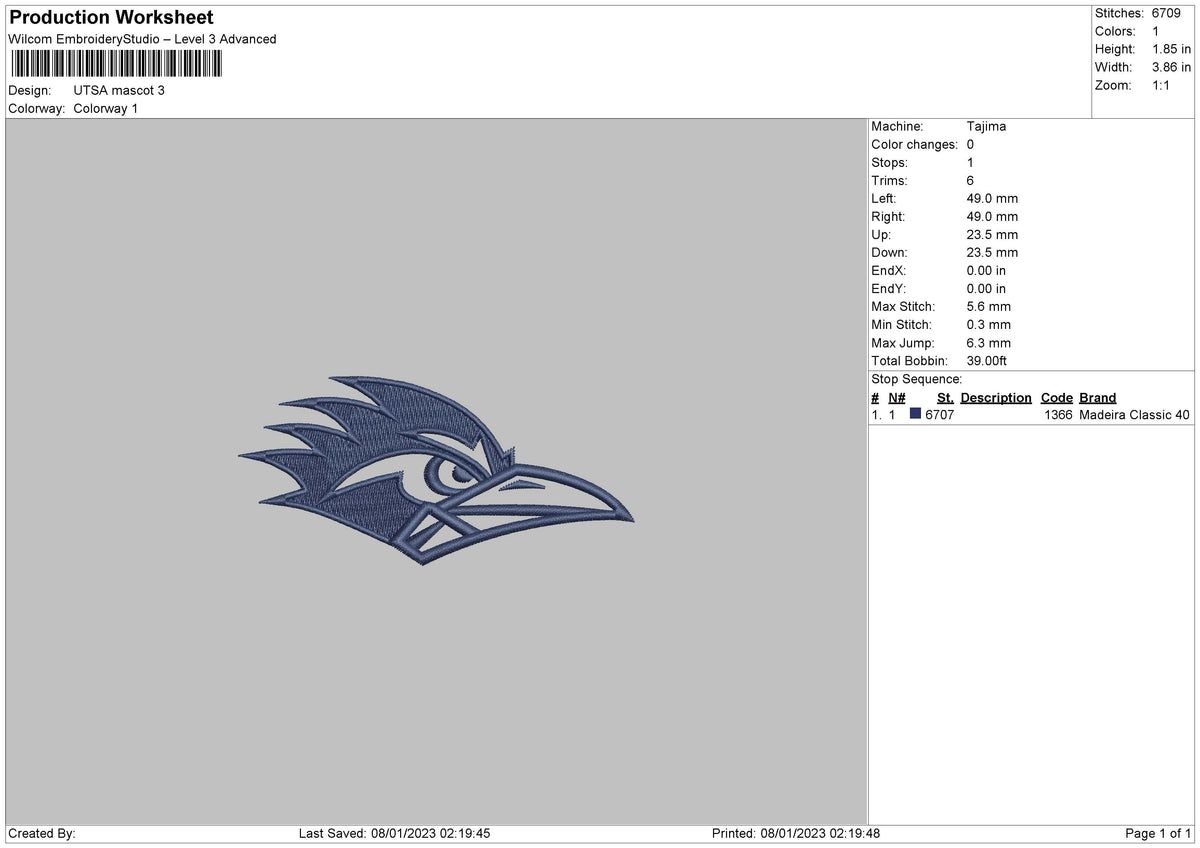The width and height of the screenshot is (1200, 848).
Task: Click the Max Stitch value 5.6 mm
Action: (x=989, y=306)
